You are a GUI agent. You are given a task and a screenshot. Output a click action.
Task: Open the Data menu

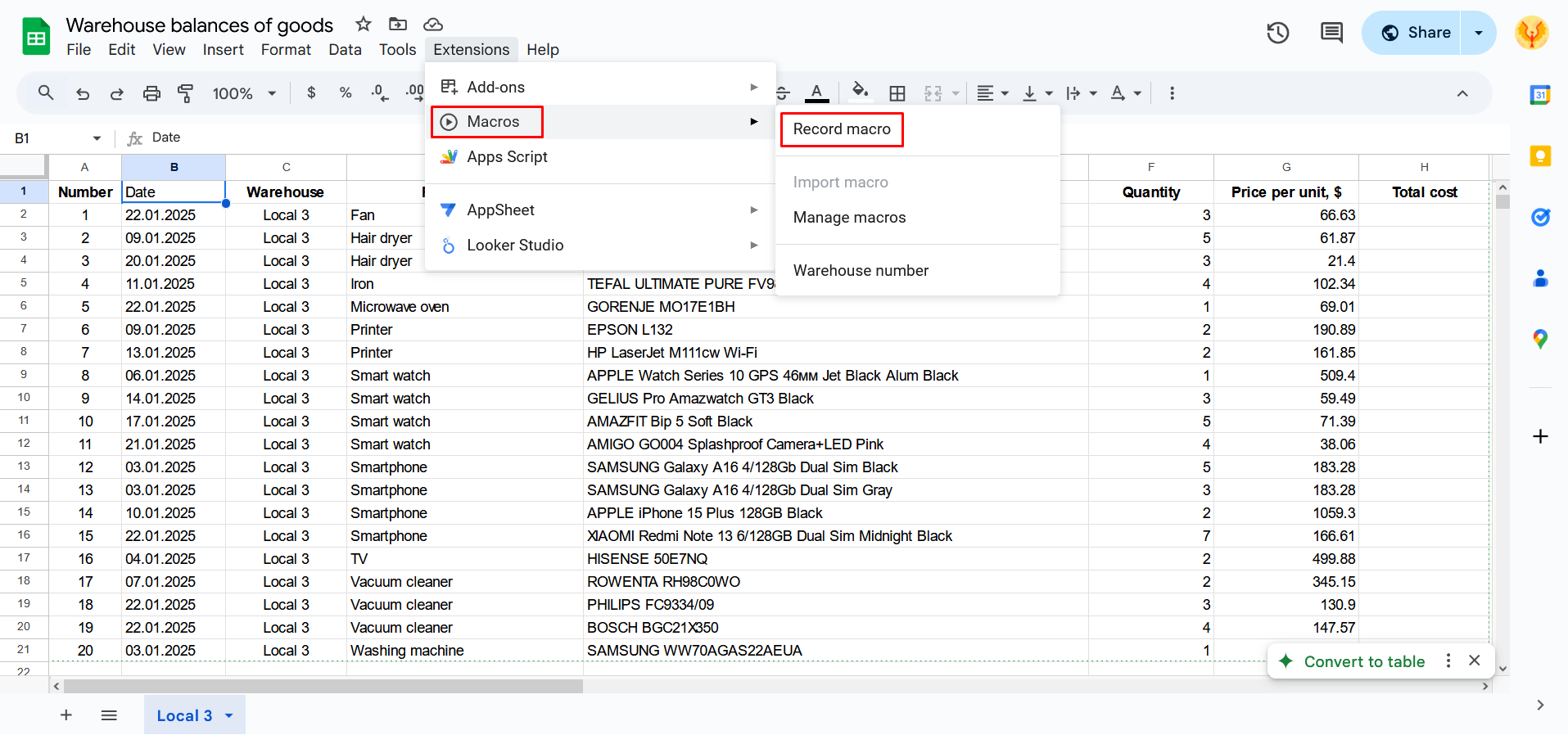pos(345,50)
